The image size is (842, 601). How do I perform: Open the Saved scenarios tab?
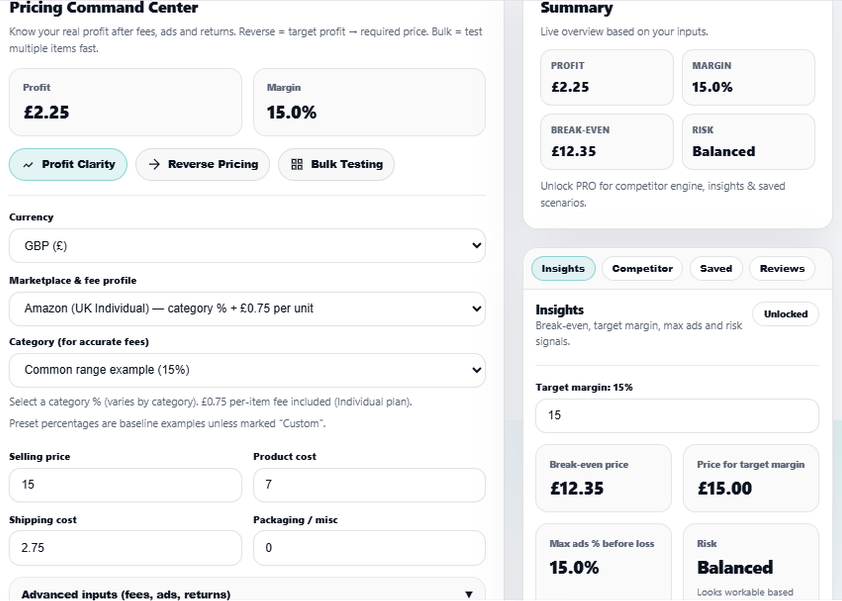(x=715, y=268)
